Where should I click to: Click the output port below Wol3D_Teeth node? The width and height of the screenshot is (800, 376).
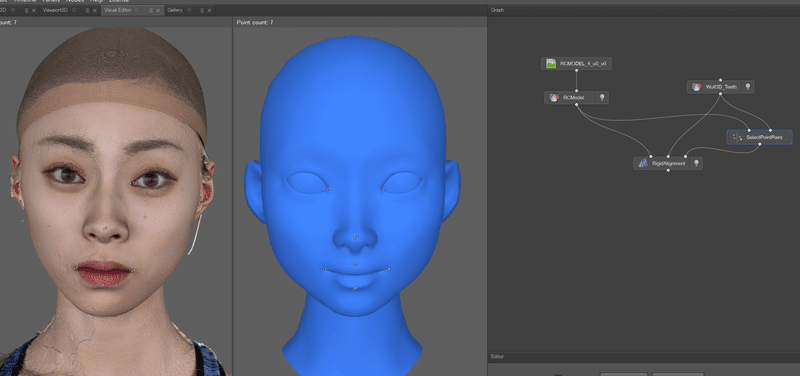(x=720, y=94)
